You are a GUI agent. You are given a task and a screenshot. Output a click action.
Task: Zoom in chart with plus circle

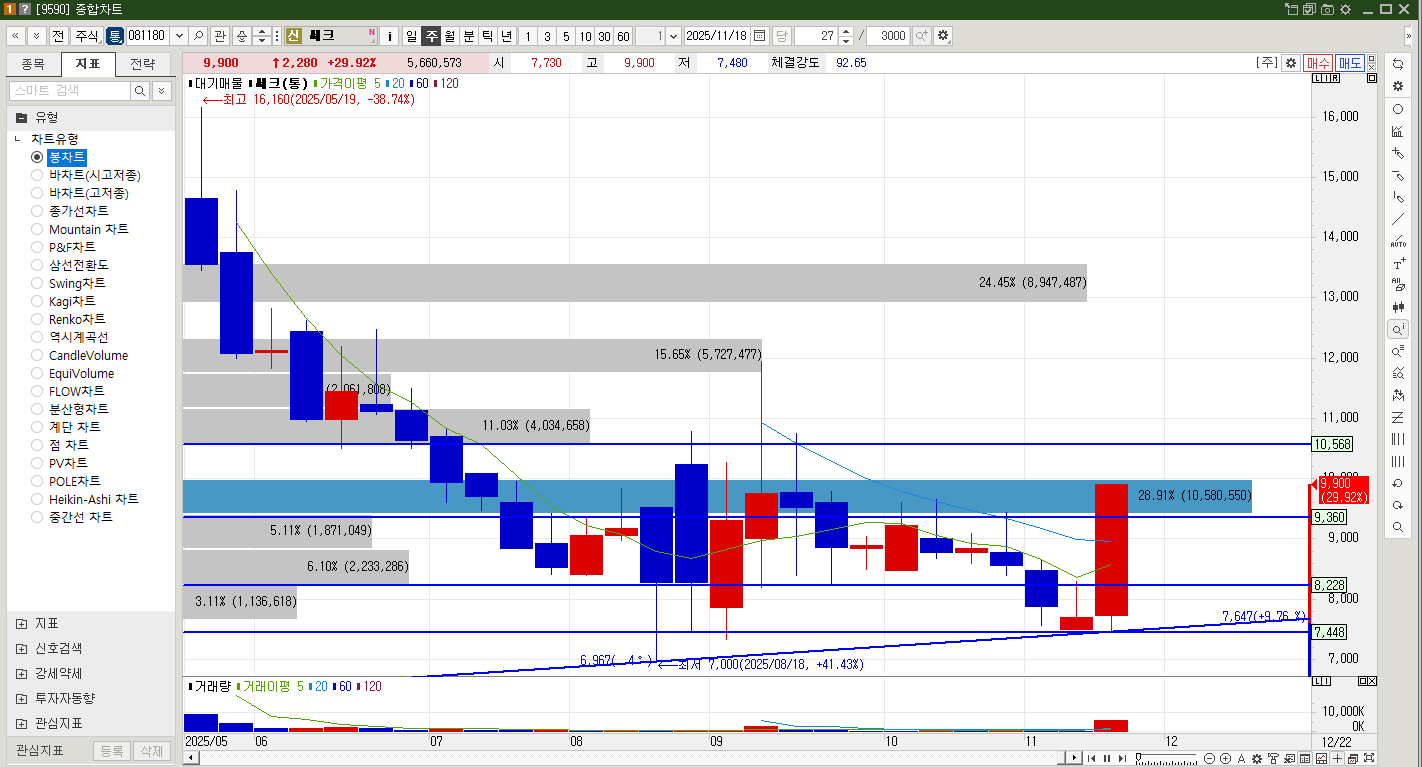pyautogui.click(x=1226, y=758)
